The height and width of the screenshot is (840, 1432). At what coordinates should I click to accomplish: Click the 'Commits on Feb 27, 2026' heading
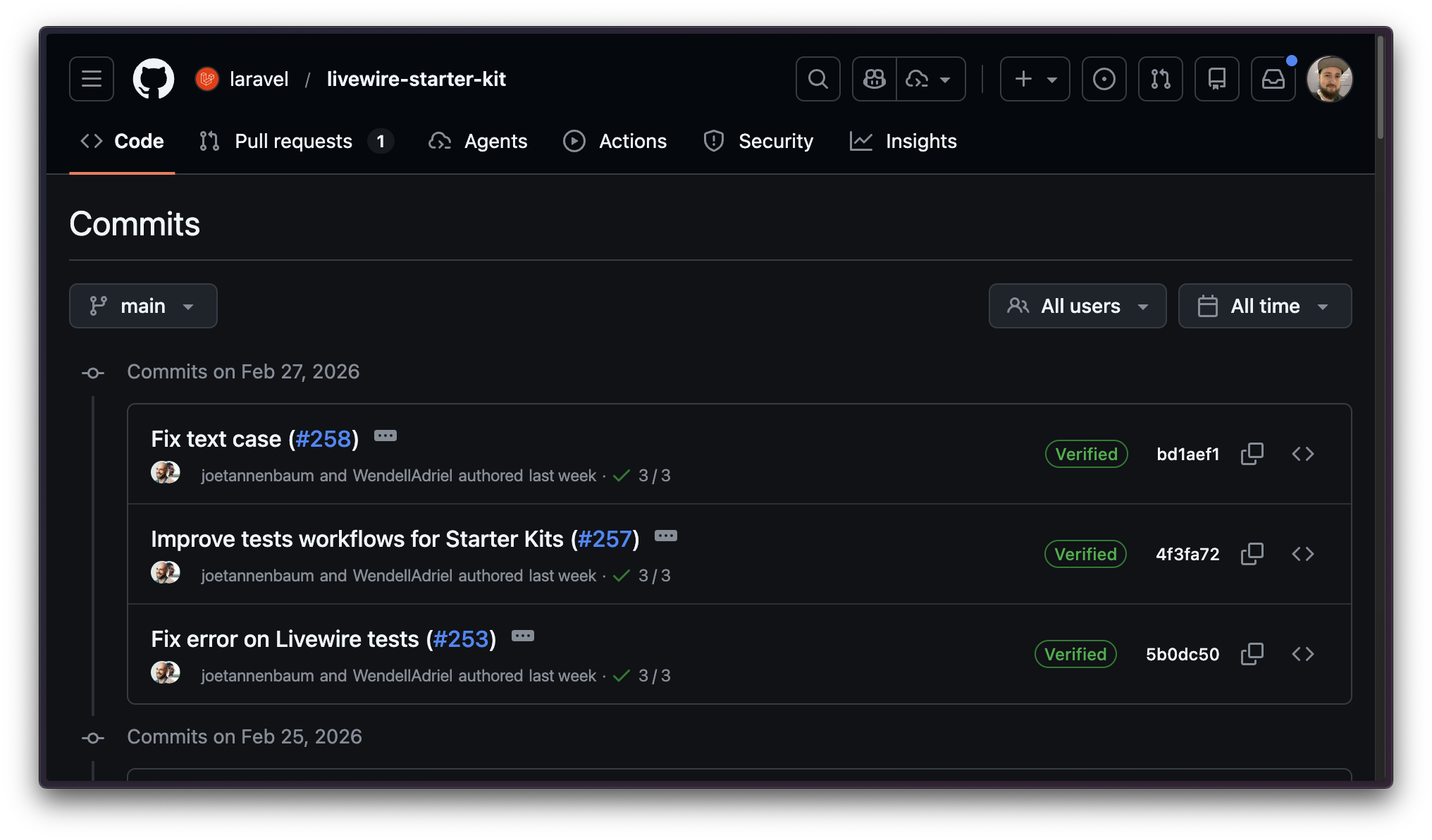click(x=243, y=371)
